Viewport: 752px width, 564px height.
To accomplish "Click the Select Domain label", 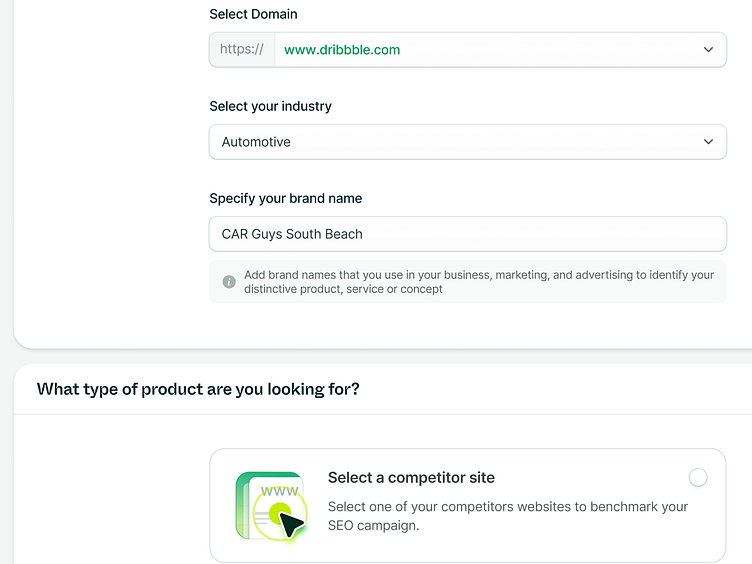I will pyautogui.click(x=253, y=14).
